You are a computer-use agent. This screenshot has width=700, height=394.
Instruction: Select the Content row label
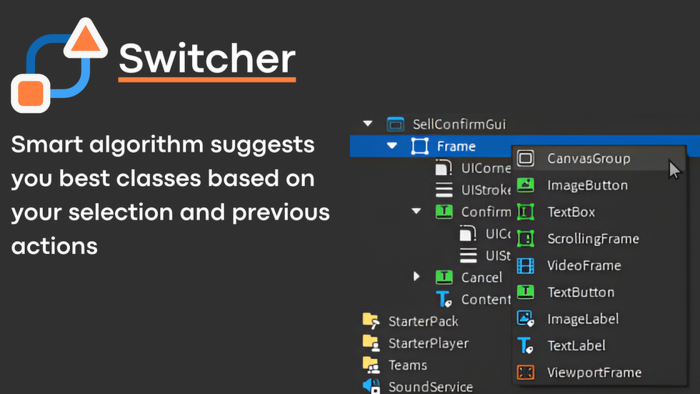(486, 299)
